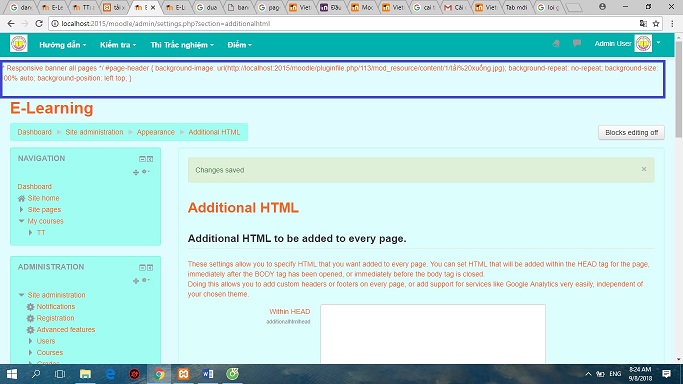Go to Dashboard in the breadcrumb
The height and width of the screenshot is (384, 683).
coord(34,132)
